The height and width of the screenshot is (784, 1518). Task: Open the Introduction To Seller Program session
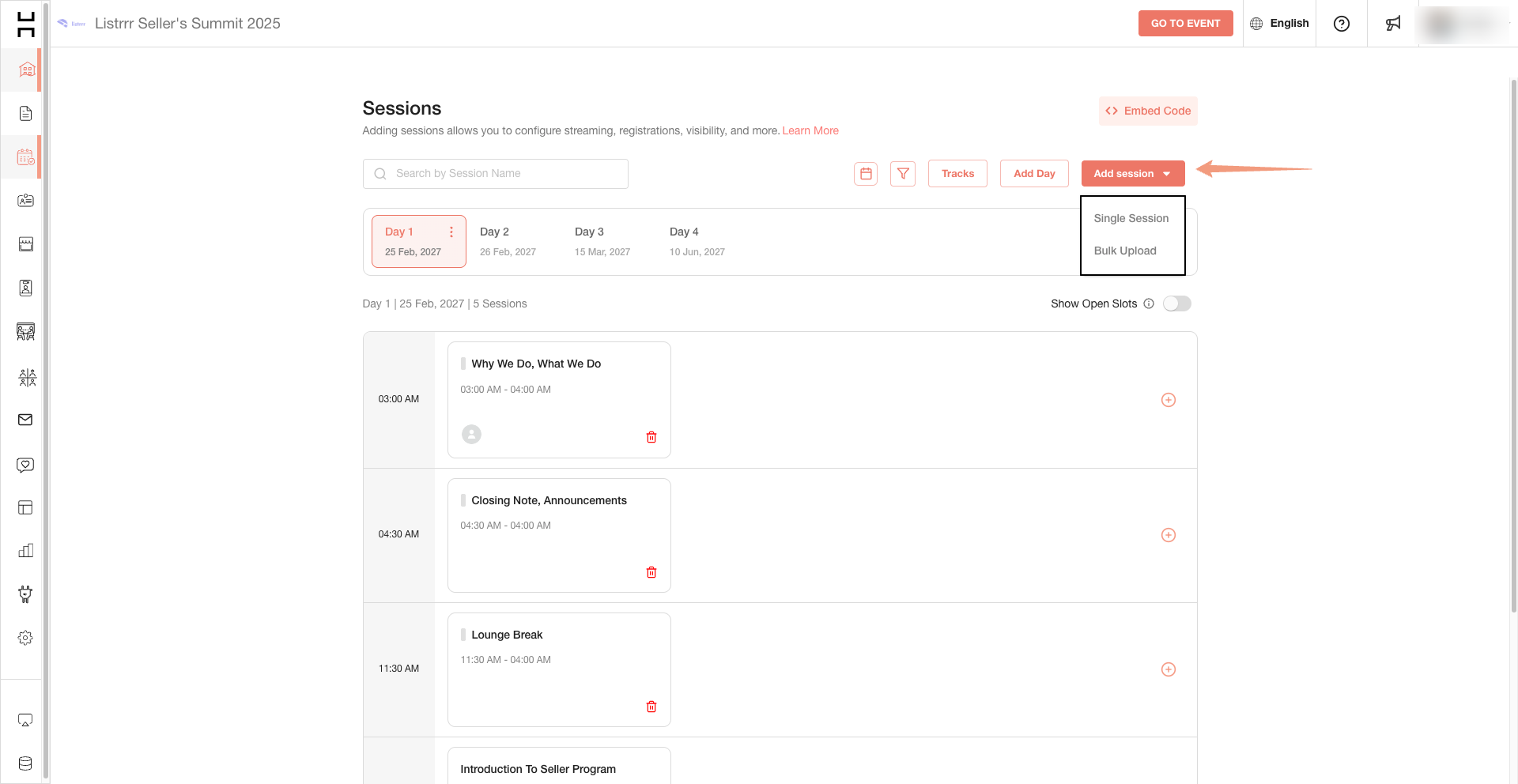tap(559, 766)
